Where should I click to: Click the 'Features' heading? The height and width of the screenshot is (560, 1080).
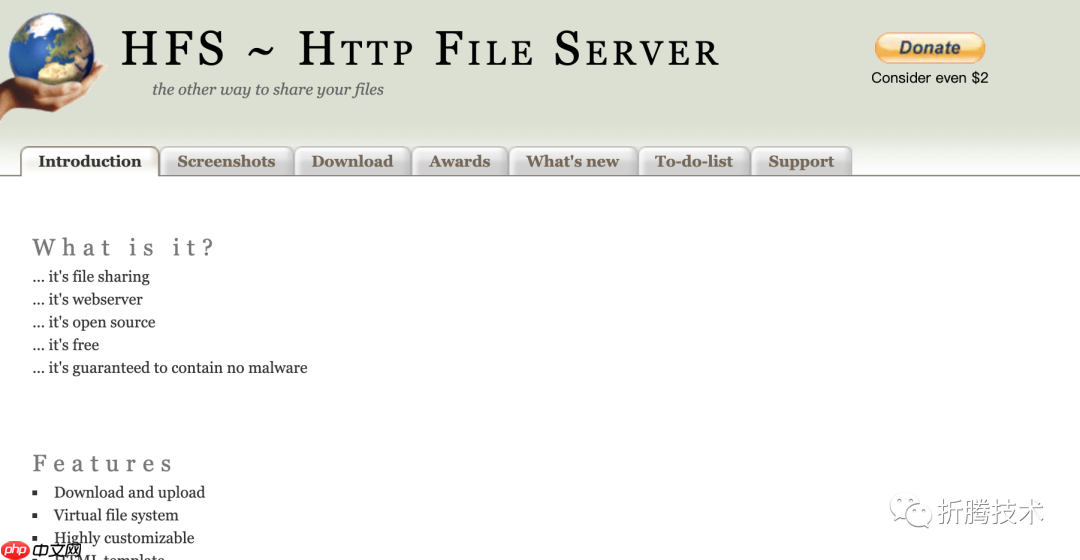click(102, 464)
